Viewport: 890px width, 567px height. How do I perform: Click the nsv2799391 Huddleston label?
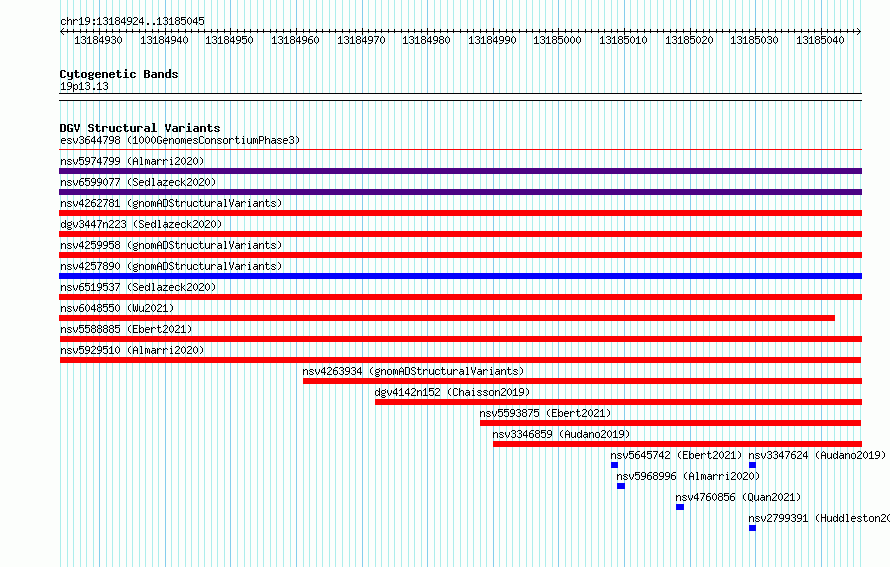[819, 518]
